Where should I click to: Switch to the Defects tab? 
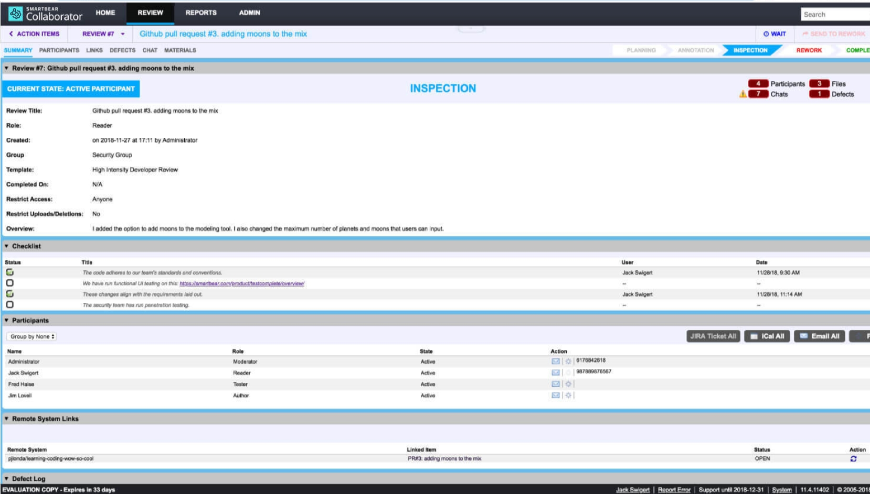[x=122, y=49]
